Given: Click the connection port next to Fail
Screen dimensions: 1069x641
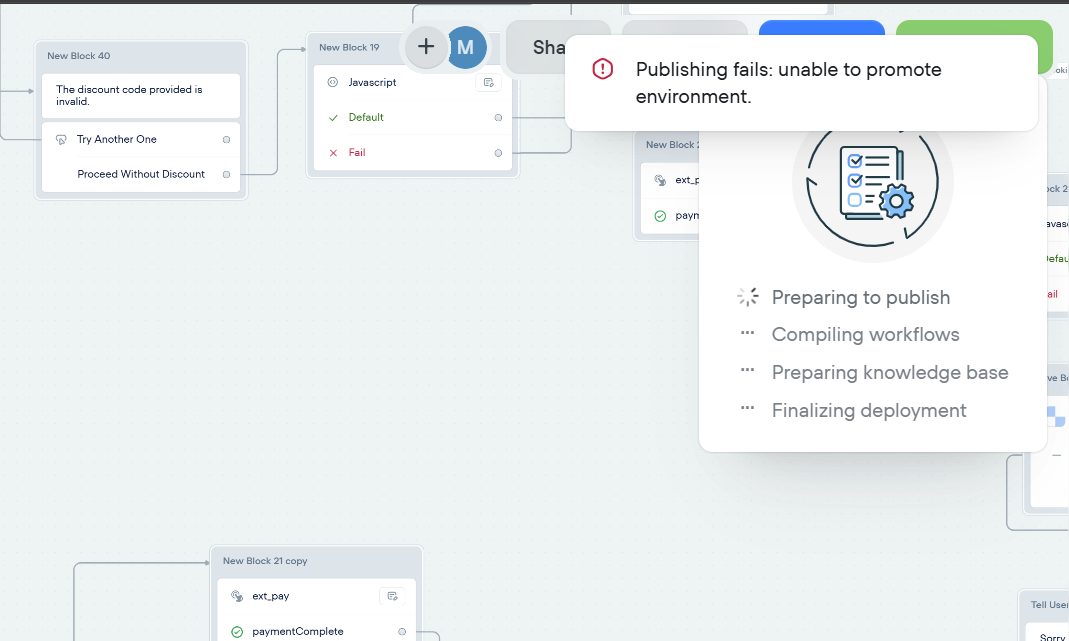Looking at the screenshot, I should point(498,153).
